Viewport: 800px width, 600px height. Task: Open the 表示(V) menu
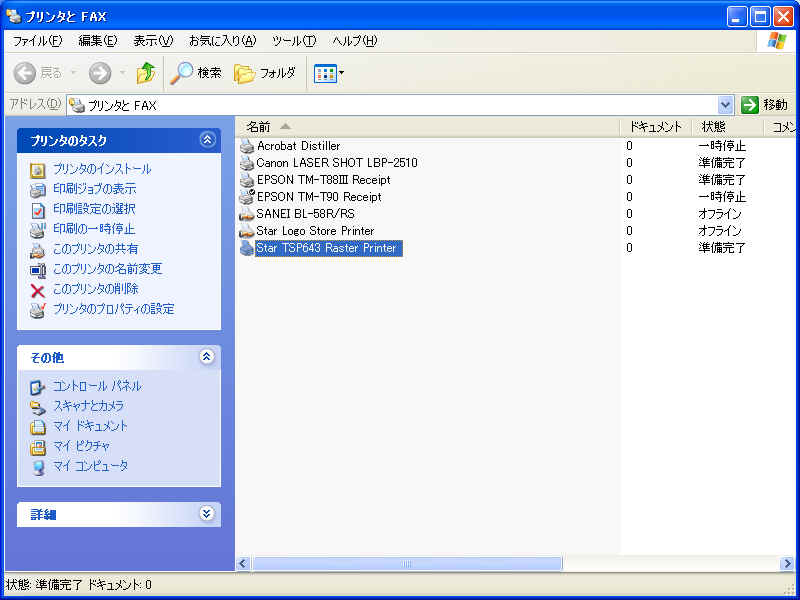tap(153, 41)
